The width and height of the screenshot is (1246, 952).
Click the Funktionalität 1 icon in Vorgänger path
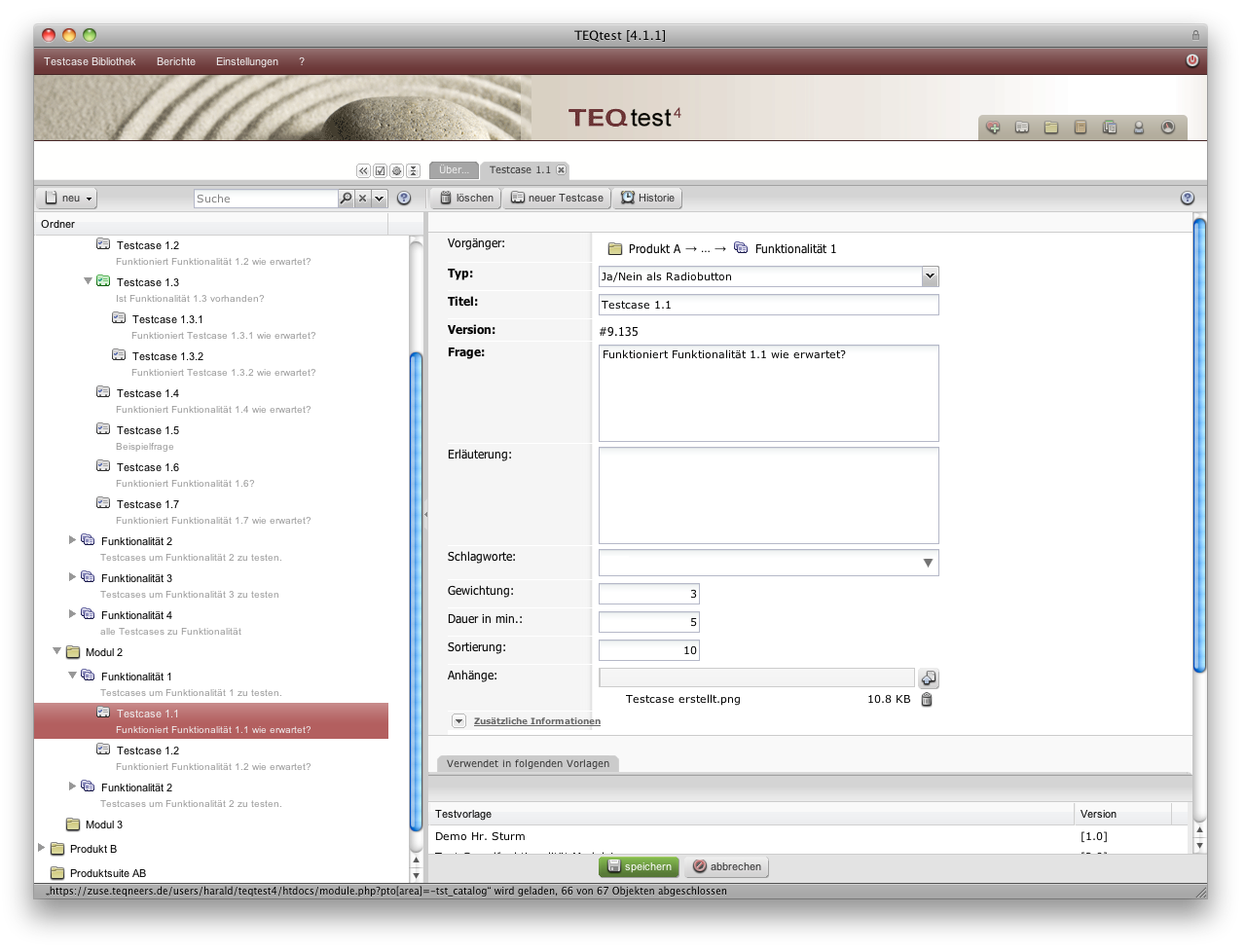(x=741, y=248)
